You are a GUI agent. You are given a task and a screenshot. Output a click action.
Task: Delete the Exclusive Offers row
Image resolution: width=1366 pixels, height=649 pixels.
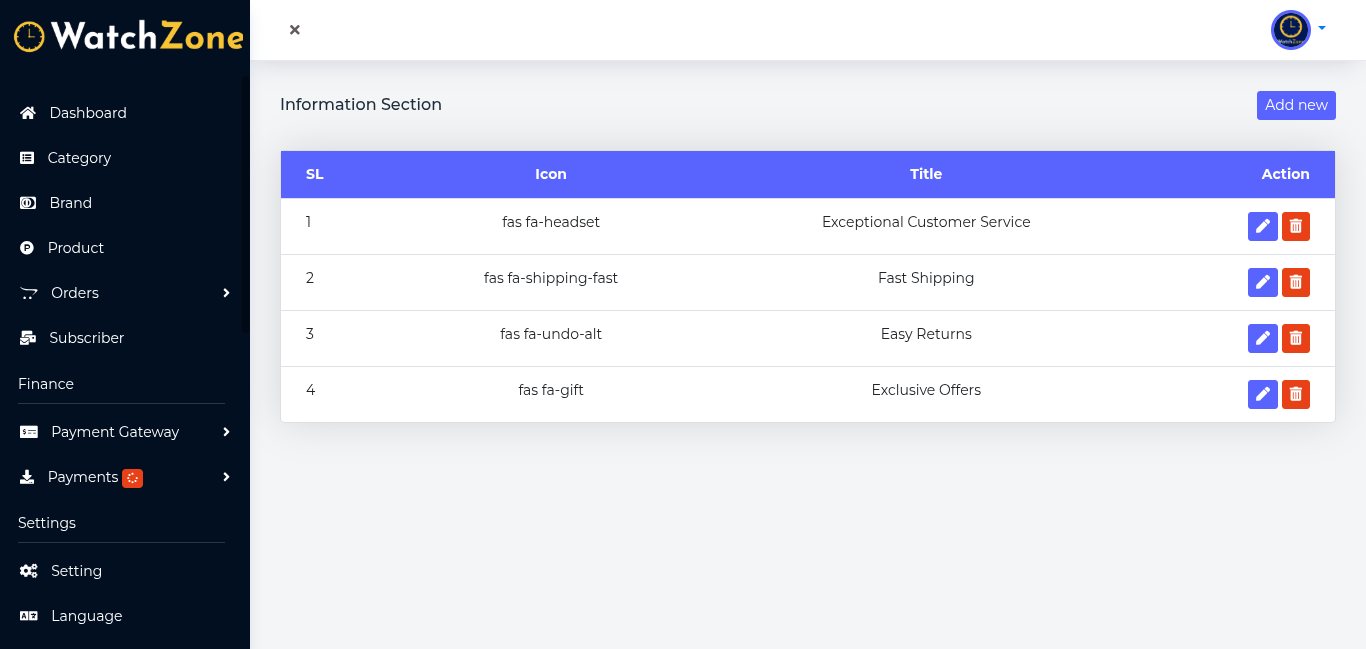click(1296, 395)
